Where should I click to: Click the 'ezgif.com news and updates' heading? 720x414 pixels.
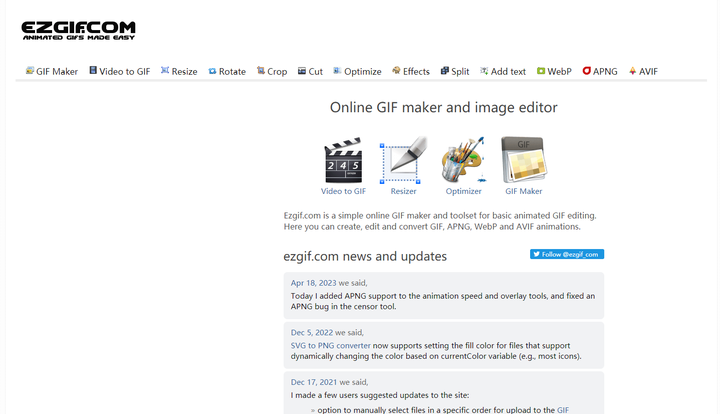point(365,256)
